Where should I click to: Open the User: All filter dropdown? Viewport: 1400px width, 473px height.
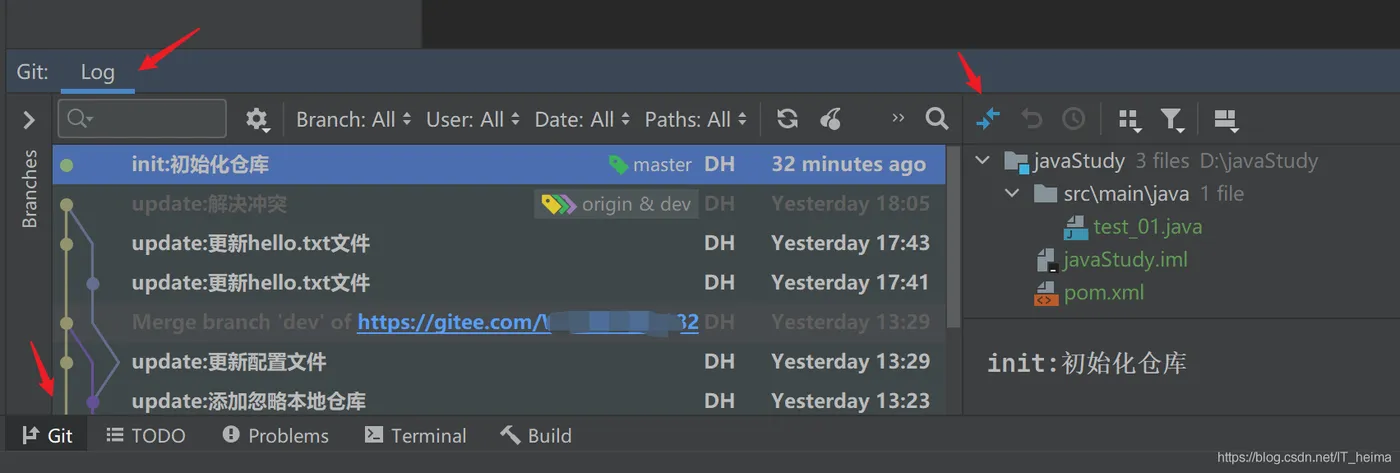tap(472, 120)
